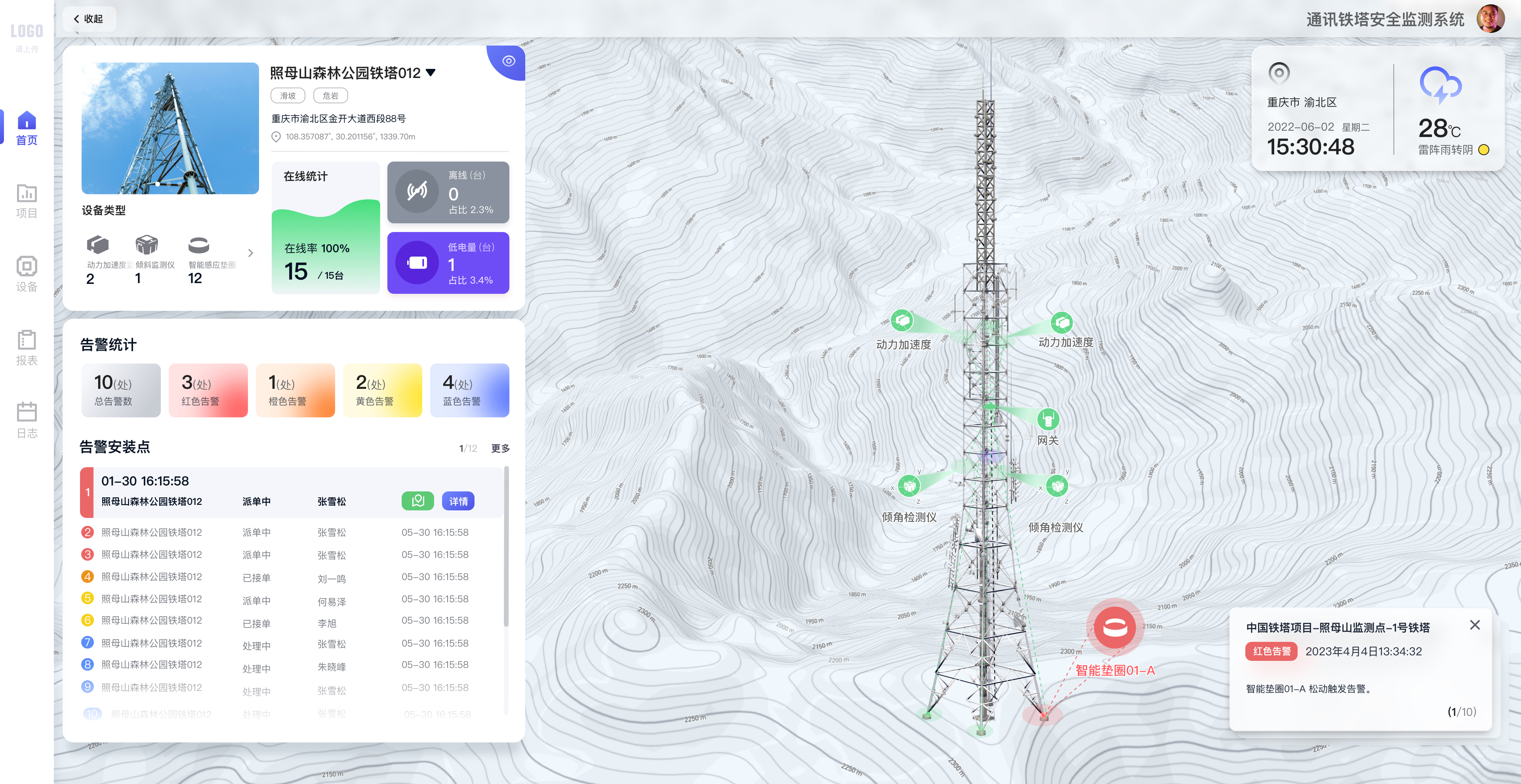This screenshot has height=784, width=1521.
Task: Open the 报表 sidebar menu
Action: pos(27,348)
